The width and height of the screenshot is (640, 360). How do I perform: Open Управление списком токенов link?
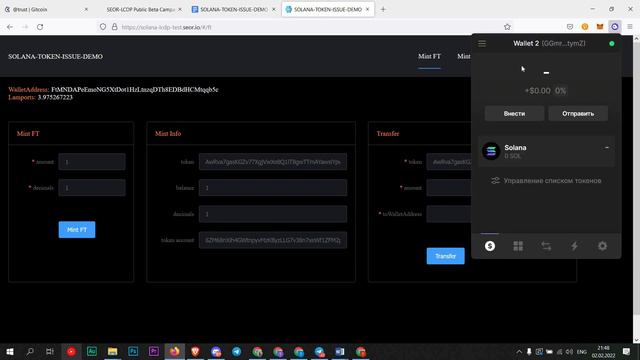[546, 180]
